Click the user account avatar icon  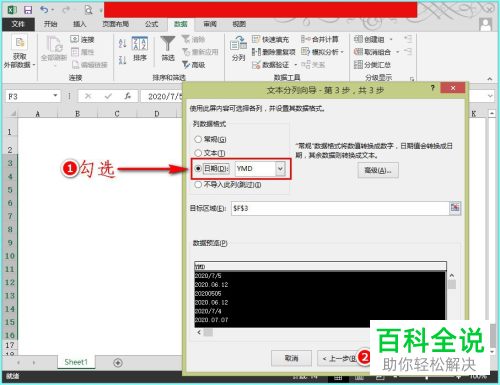tap(486, 24)
